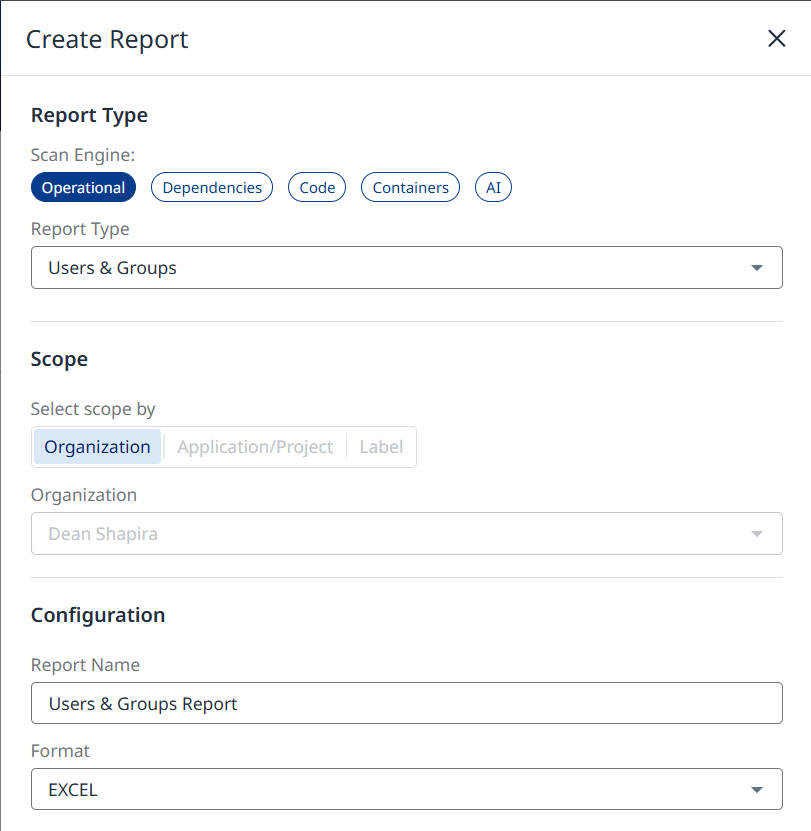Focus the Report Name text field

pyautogui.click(x=406, y=703)
